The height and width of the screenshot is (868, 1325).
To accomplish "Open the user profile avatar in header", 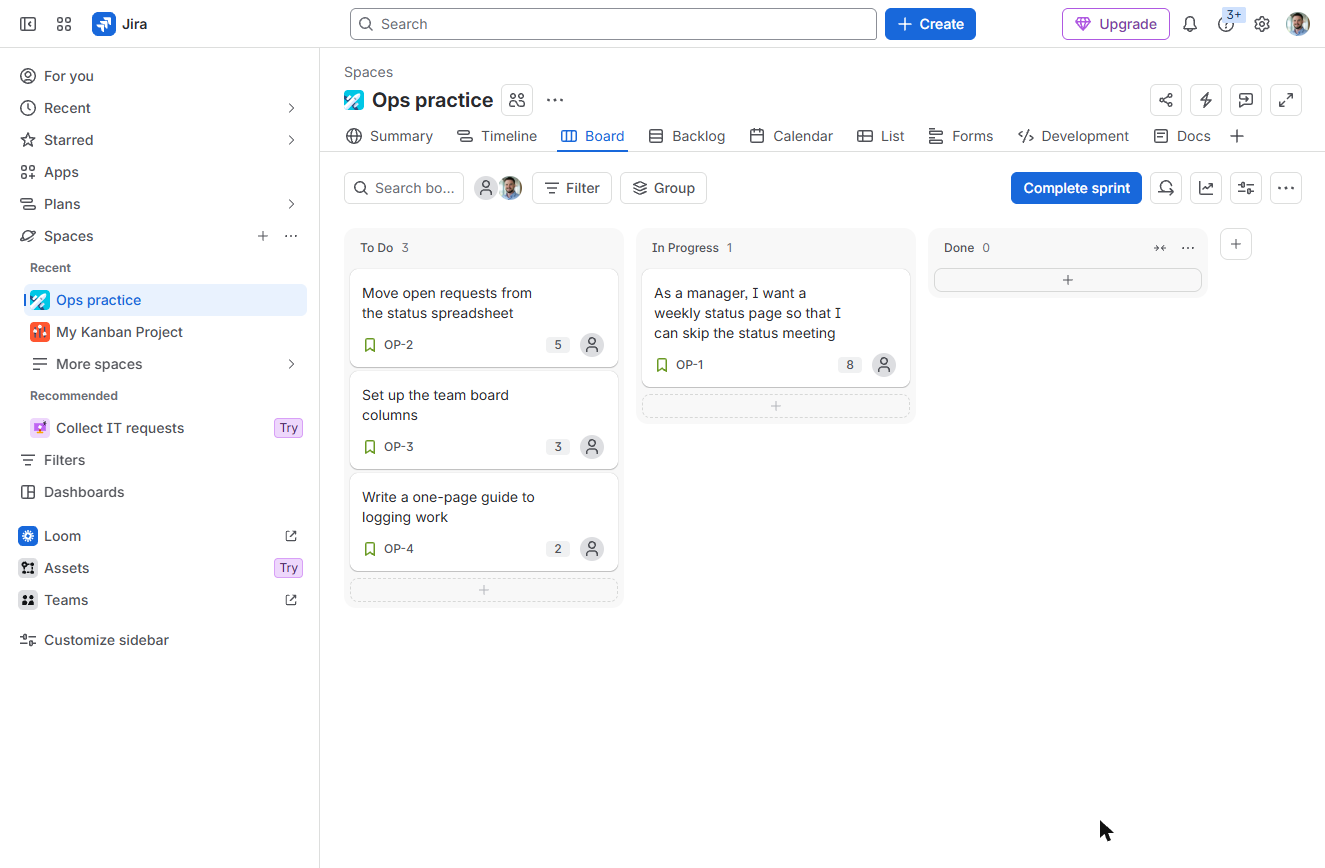I will tap(1298, 24).
